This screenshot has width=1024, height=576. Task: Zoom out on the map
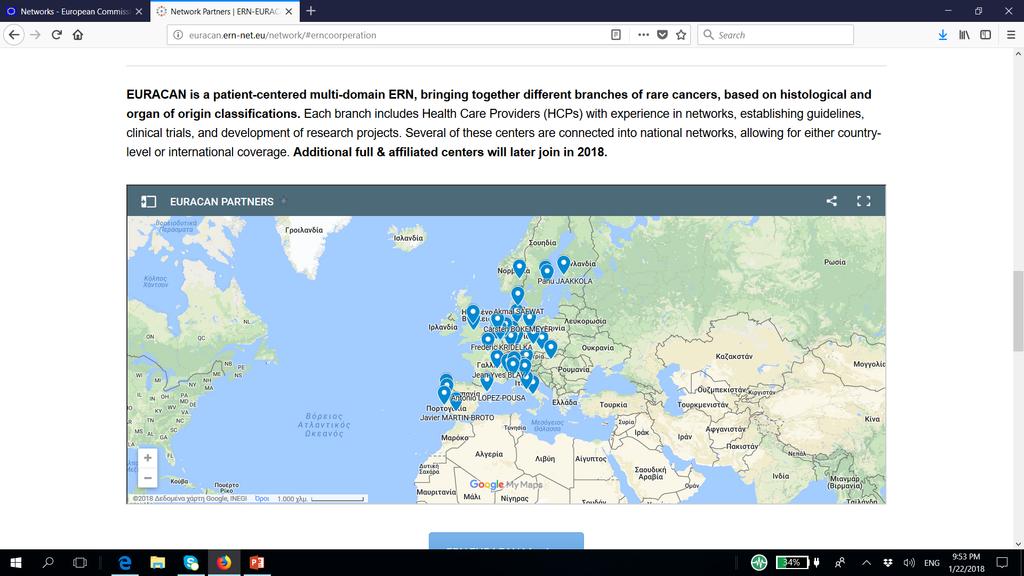click(x=148, y=478)
